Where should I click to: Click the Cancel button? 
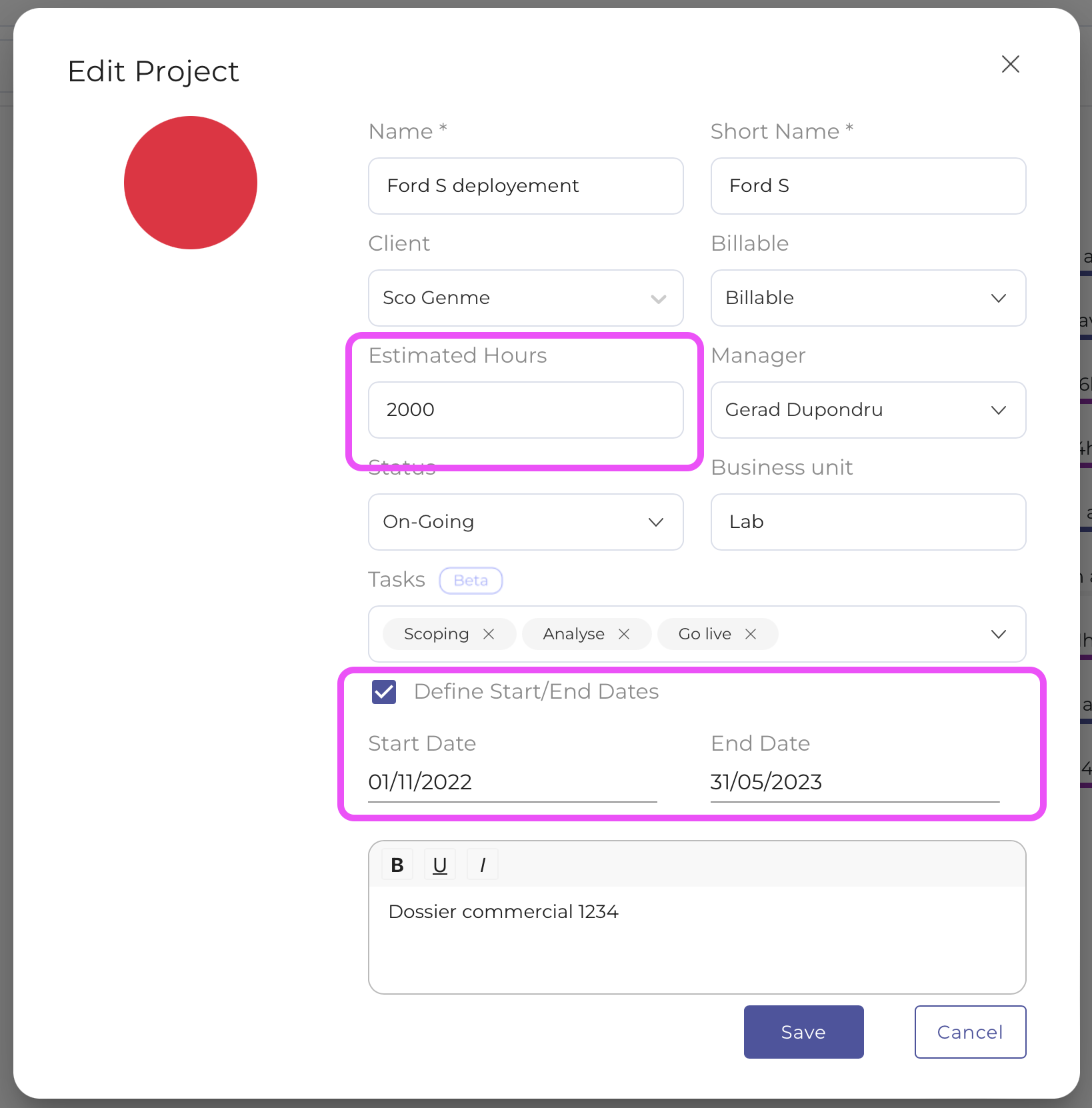pos(969,1031)
